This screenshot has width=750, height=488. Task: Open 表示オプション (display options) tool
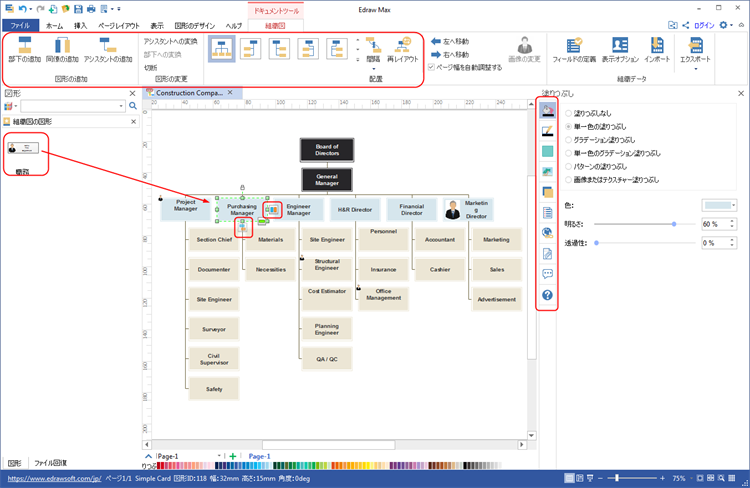tap(620, 50)
